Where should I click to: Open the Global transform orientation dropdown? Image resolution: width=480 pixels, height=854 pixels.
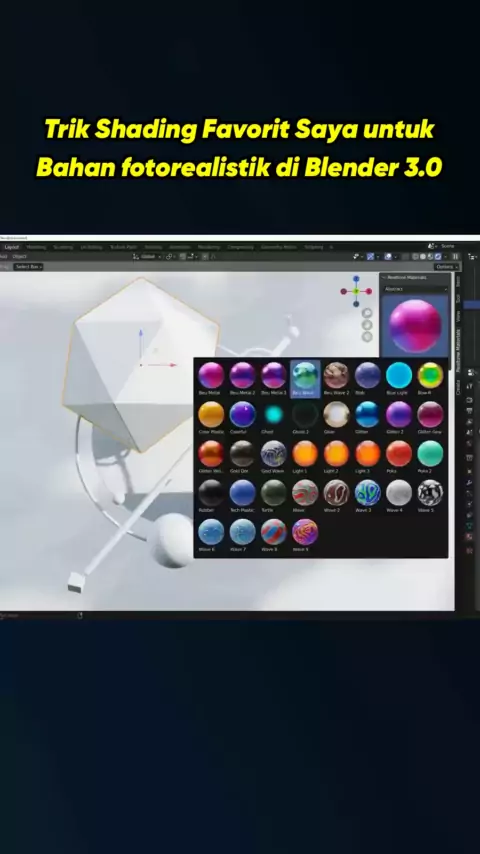tap(147, 257)
